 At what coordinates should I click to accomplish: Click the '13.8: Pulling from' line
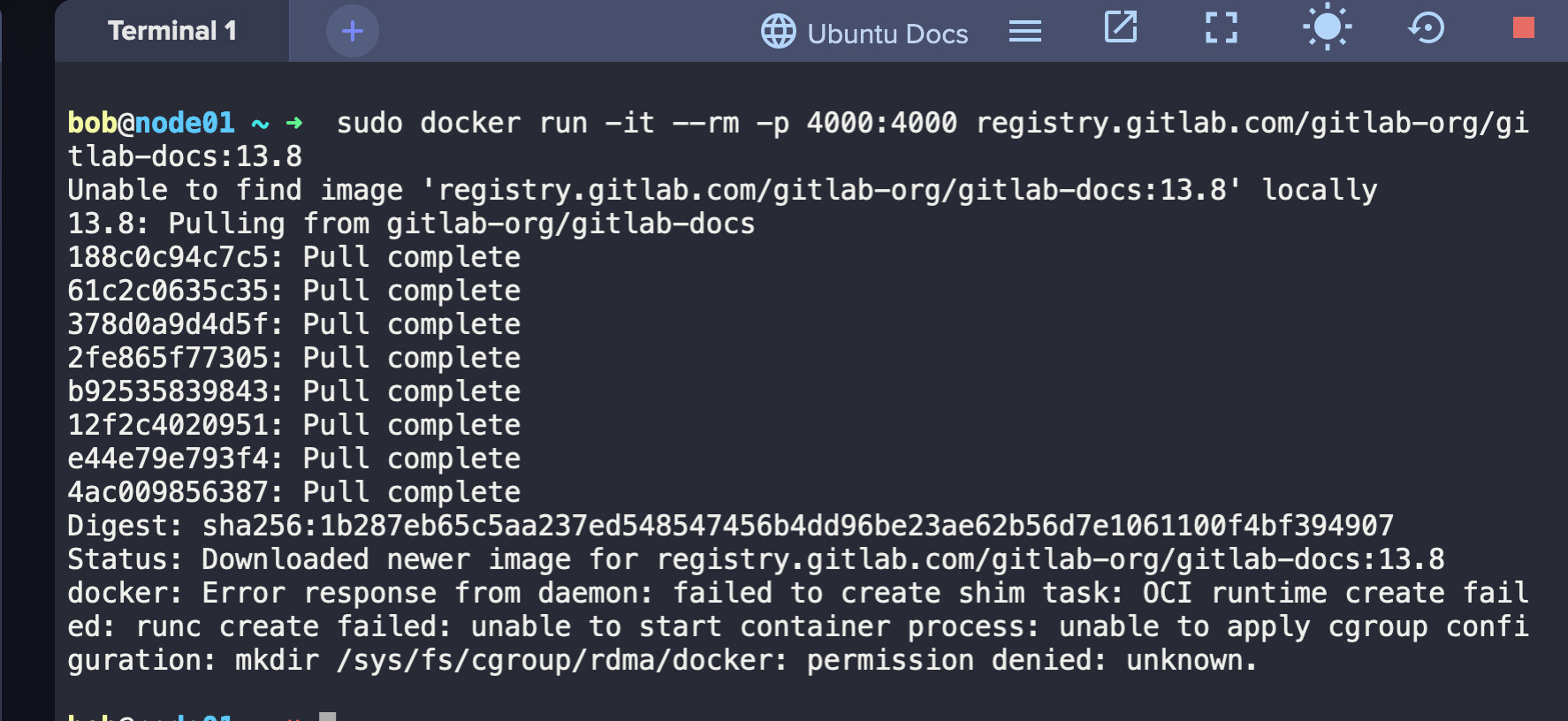pyautogui.click(x=411, y=224)
